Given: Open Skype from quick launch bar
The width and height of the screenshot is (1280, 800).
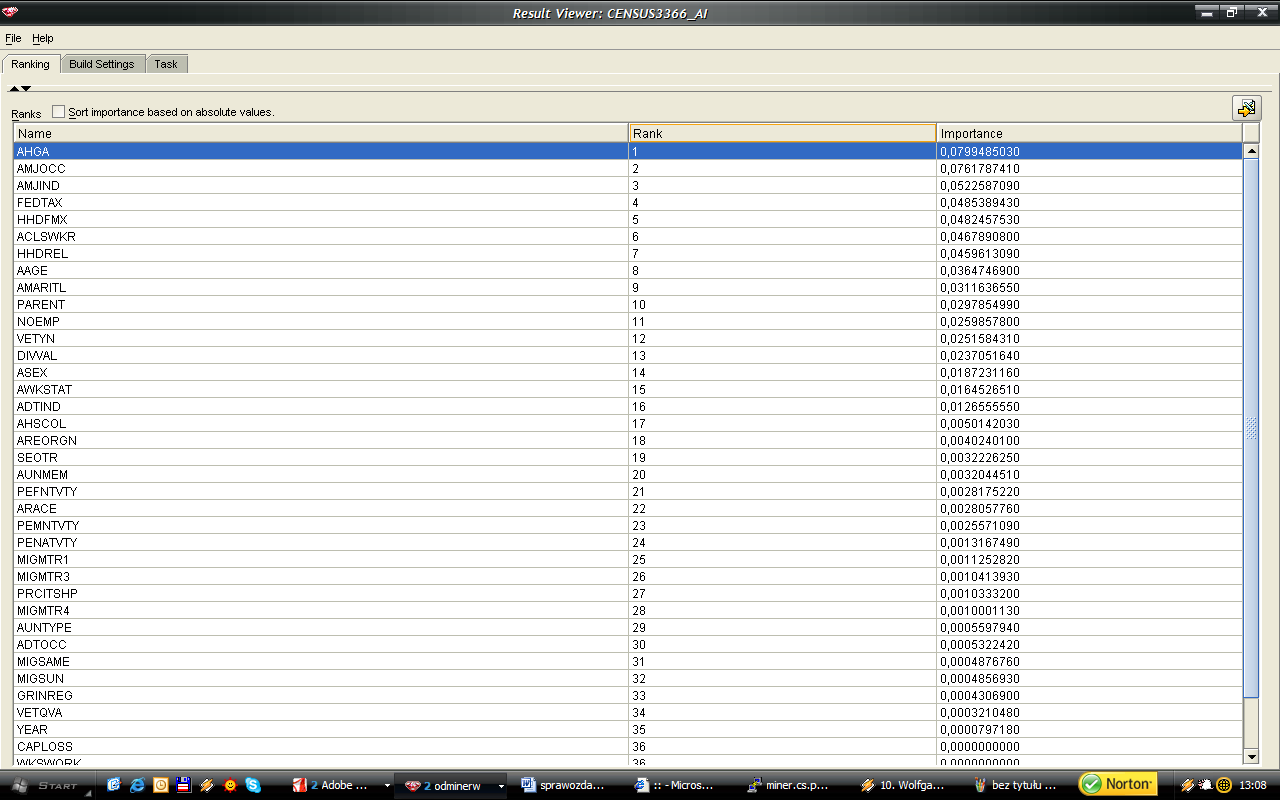Looking at the screenshot, I should point(252,785).
